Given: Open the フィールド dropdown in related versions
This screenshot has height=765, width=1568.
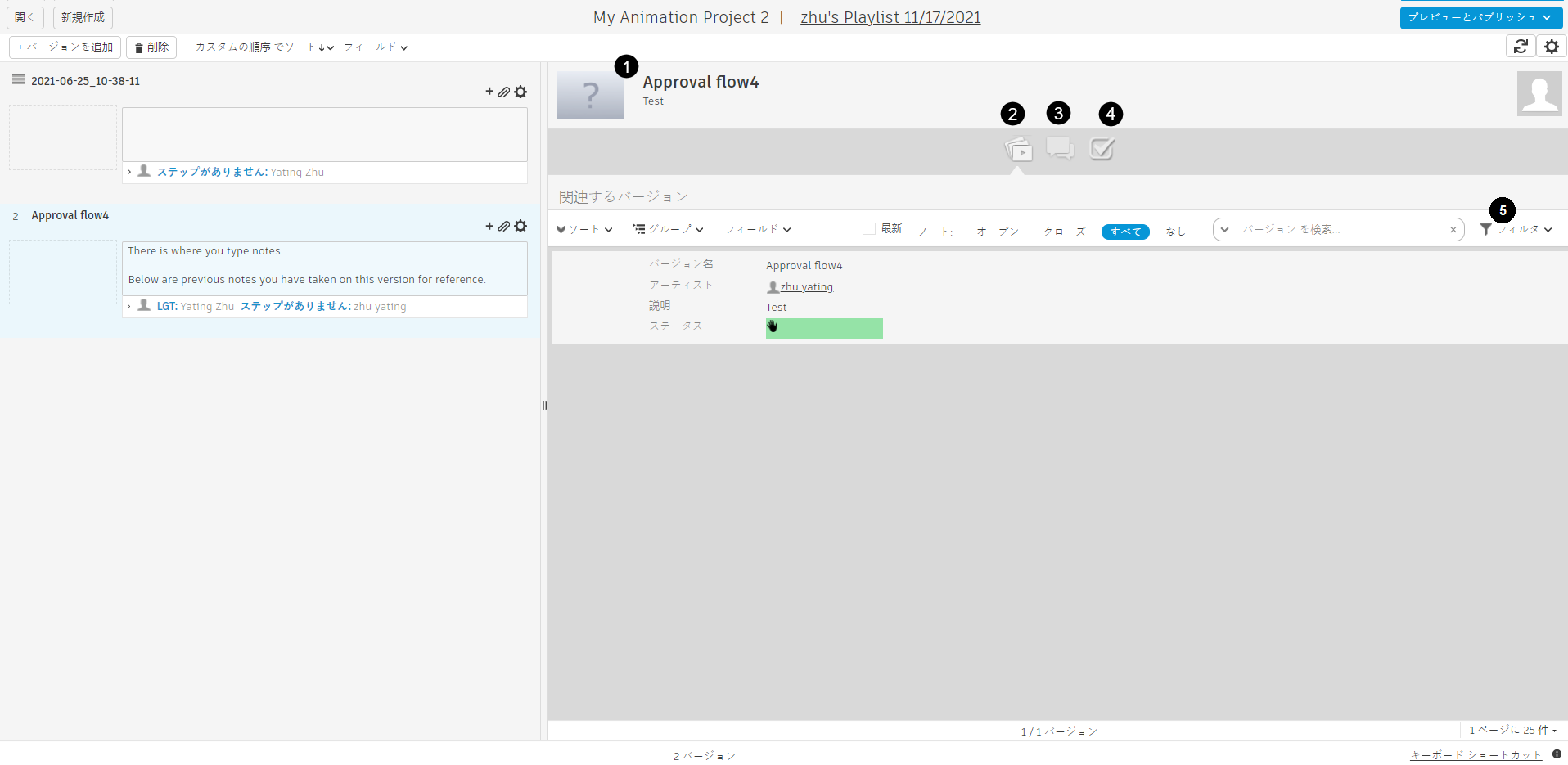Looking at the screenshot, I should click(x=758, y=230).
